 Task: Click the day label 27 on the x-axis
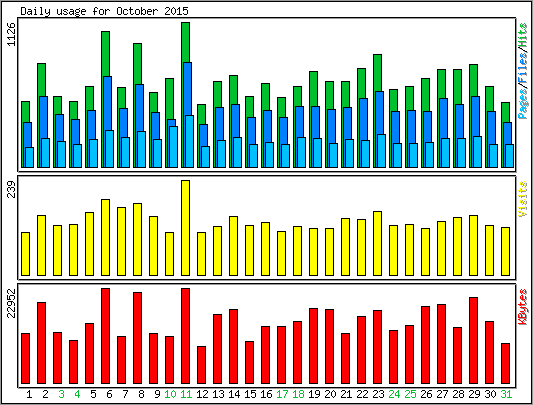[442, 394]
